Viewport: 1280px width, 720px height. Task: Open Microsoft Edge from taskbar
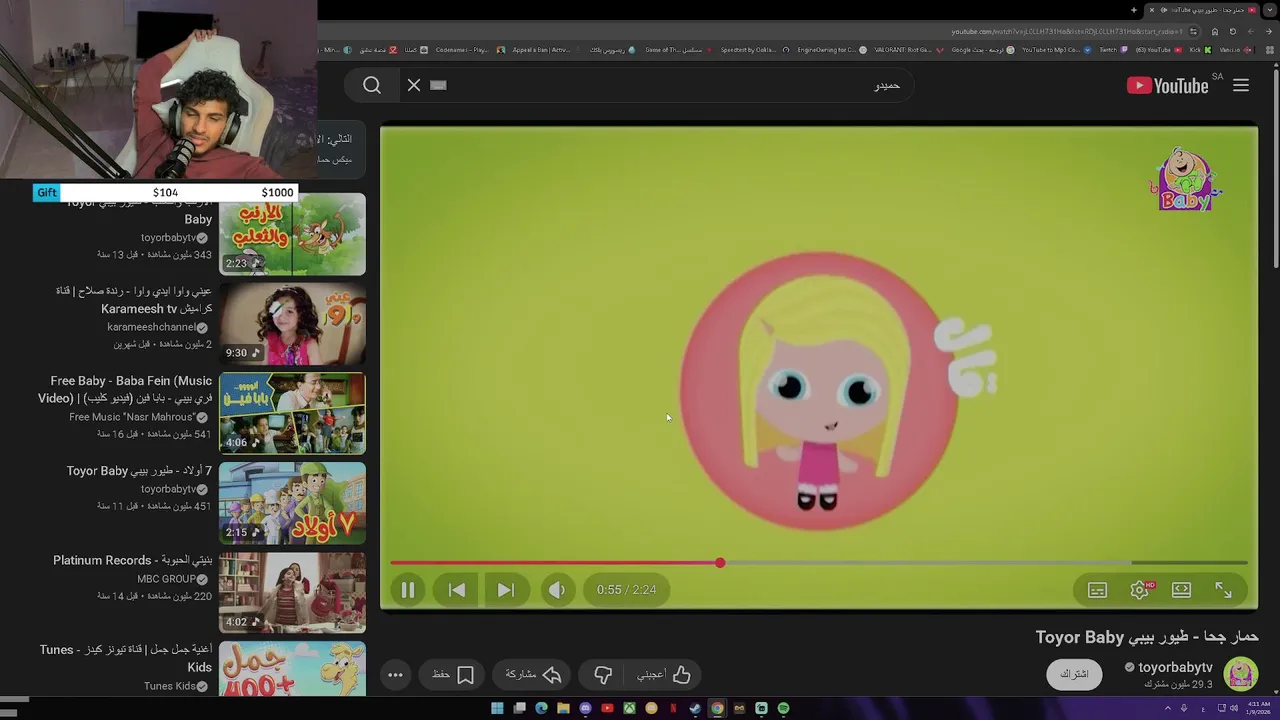(x=541, y=708)
